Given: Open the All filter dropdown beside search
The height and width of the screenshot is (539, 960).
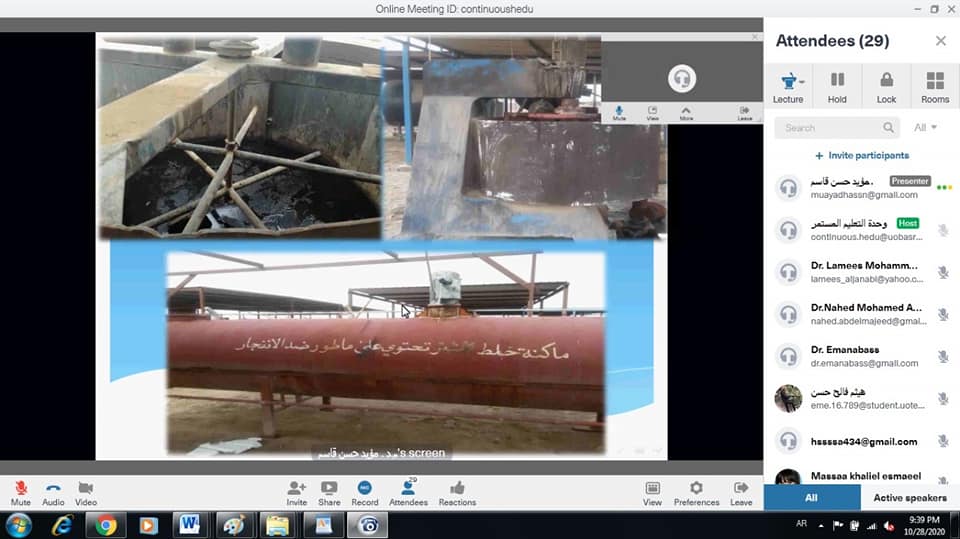Looking at the screenshot, I should pyautogui.click(x=925, y=128).
